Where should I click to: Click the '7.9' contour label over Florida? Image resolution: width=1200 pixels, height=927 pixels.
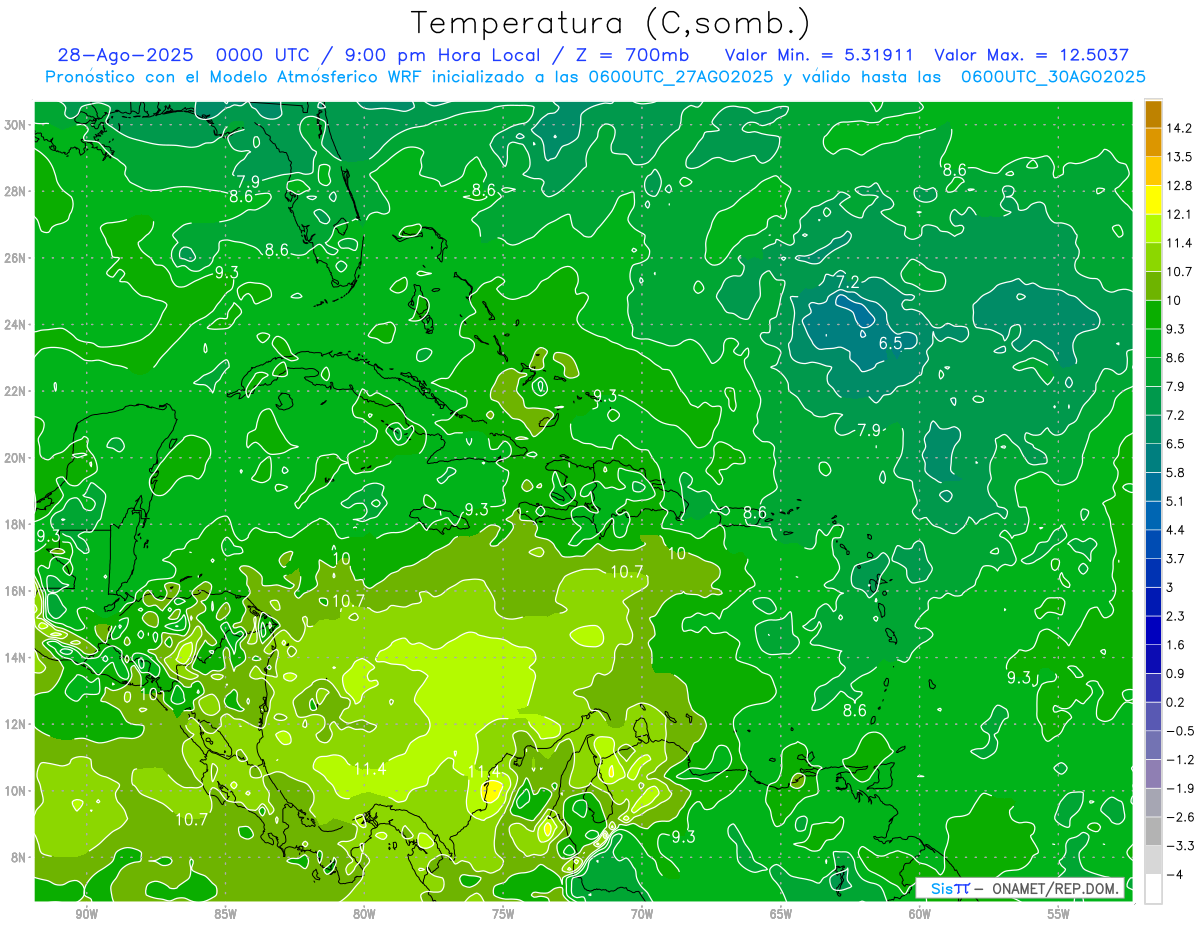[249, 181]
